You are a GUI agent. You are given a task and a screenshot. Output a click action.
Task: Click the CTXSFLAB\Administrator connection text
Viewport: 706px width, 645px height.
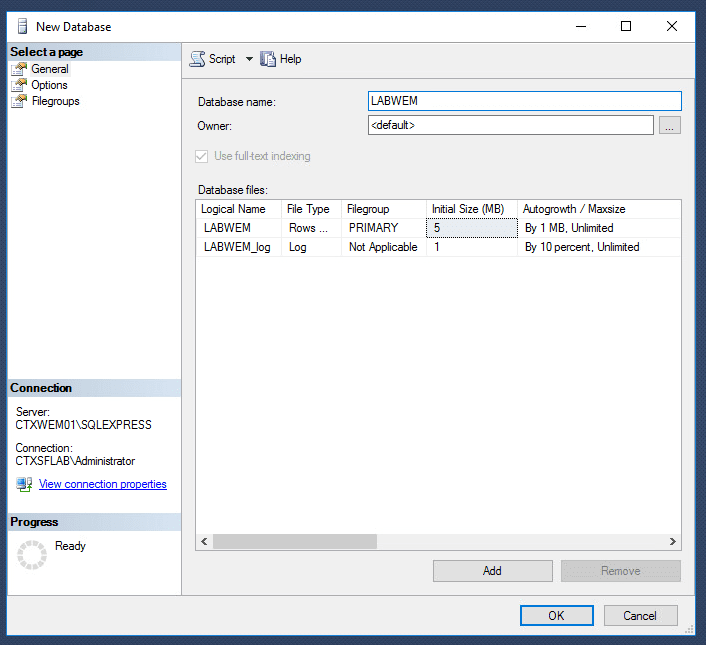point(75,461)
